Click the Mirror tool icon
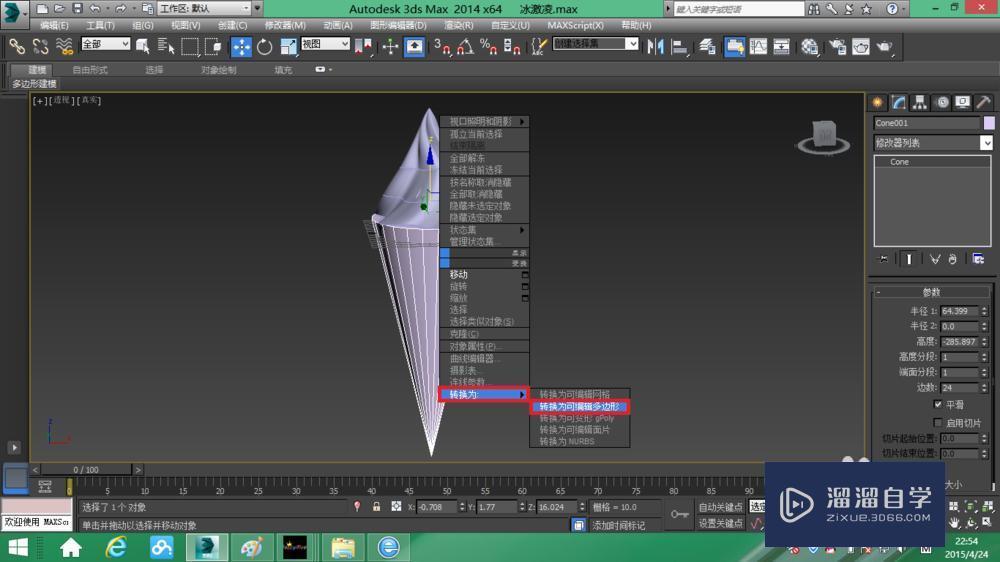Screen dimensions: 1000x562 click(655, 47)
